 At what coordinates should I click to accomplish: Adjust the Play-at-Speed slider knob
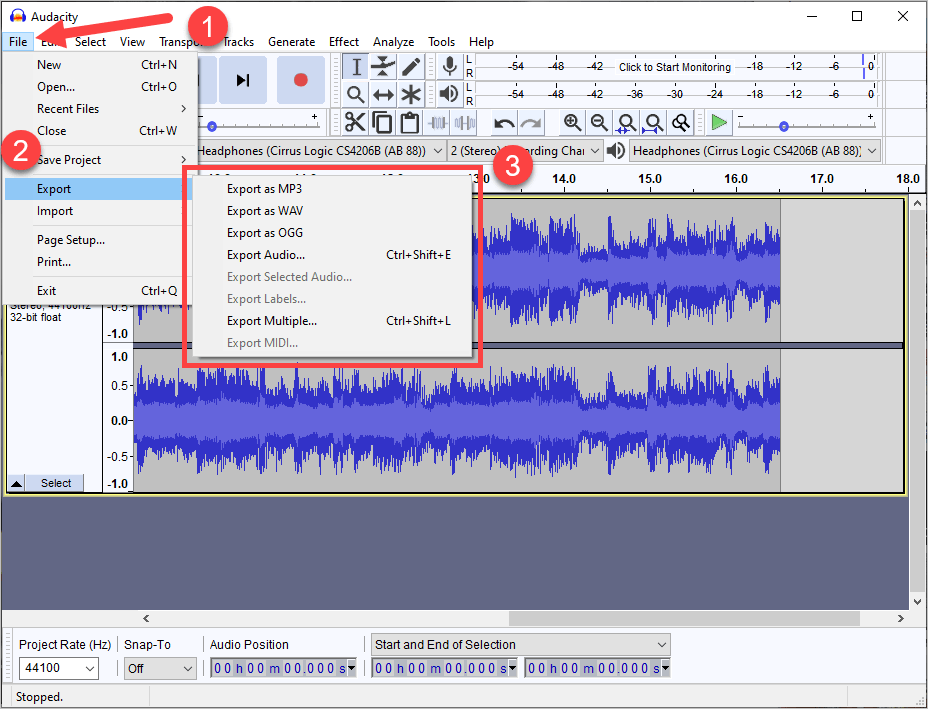pos(784,127)
